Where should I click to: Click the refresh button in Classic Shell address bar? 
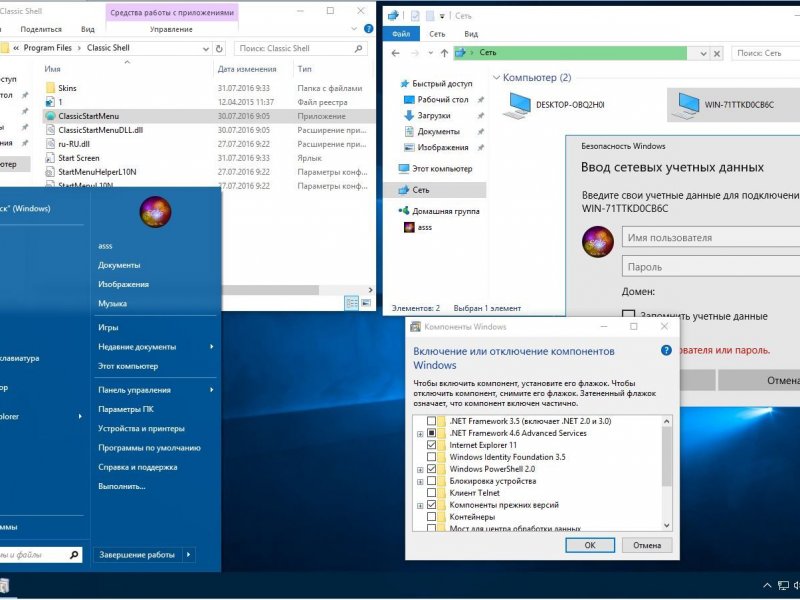tap(219, 48)
